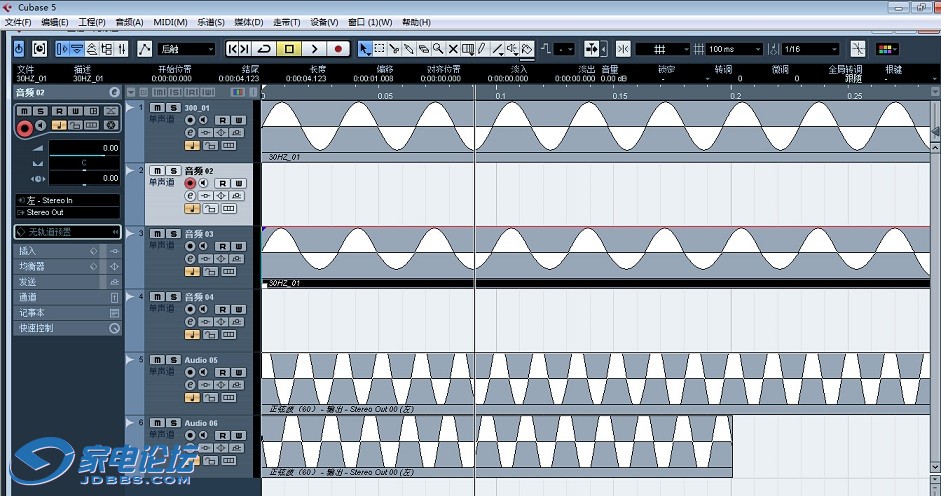Enable monitor on 音频 03 track
This screenshot has width=941, height=496.
point(203,246)
